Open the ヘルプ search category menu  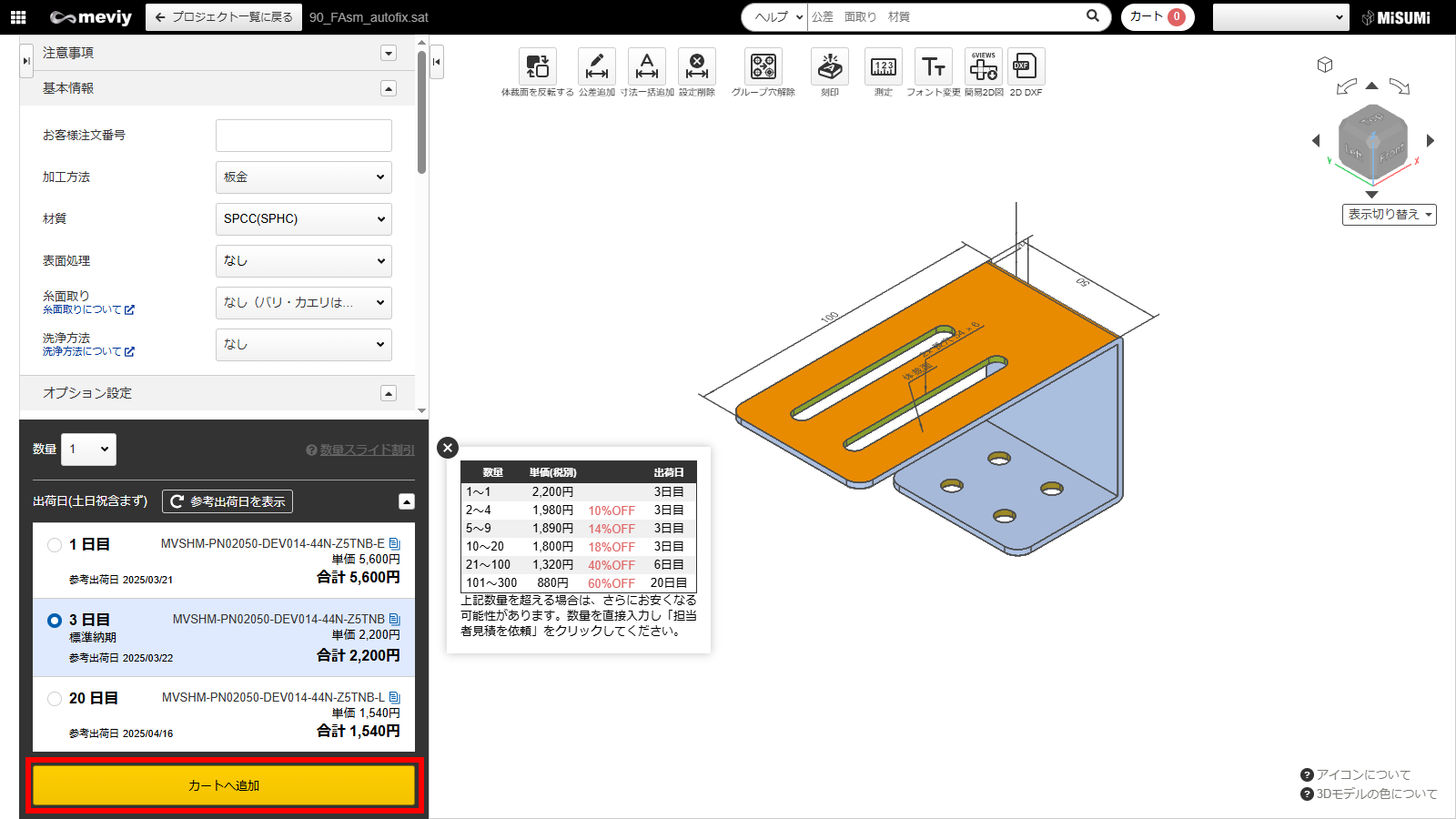point(774,17)
